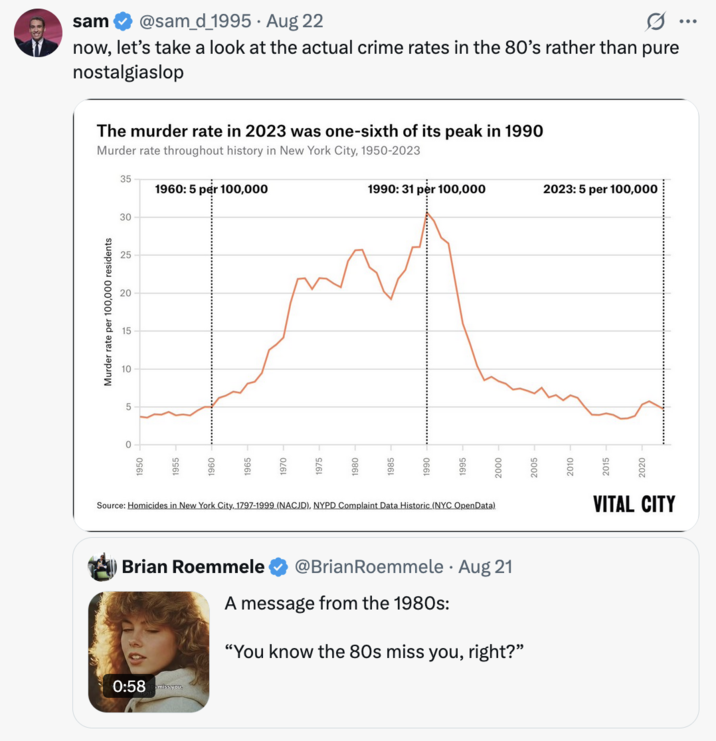Open the Brian Roemmele display name

(x=193, y=567)
